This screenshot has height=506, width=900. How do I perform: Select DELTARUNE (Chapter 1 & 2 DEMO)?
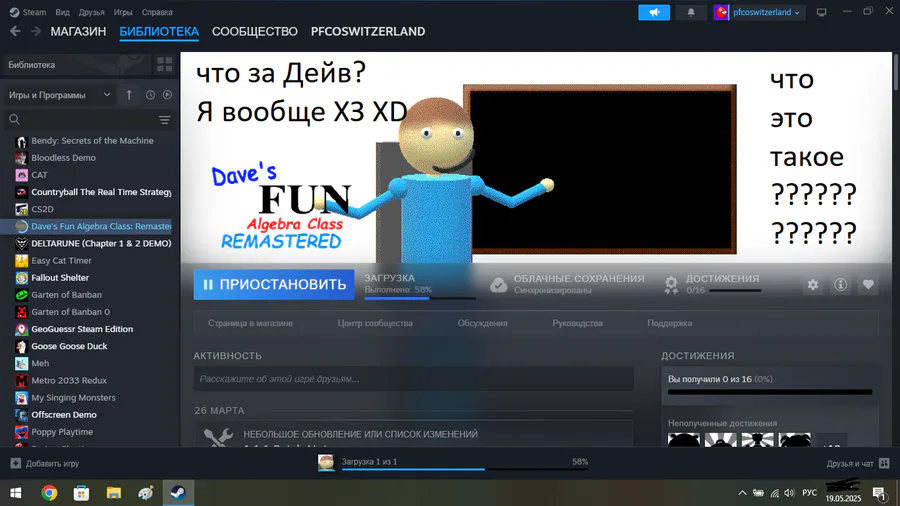click(92, 243)
